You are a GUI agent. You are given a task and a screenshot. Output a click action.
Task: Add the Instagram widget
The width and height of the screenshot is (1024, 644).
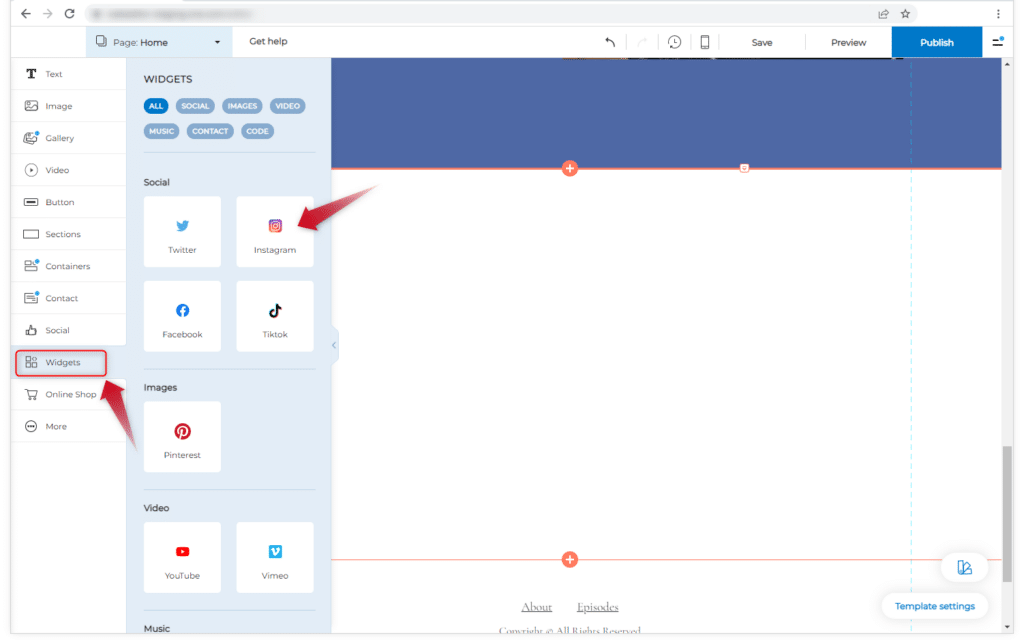pos(275,232)
